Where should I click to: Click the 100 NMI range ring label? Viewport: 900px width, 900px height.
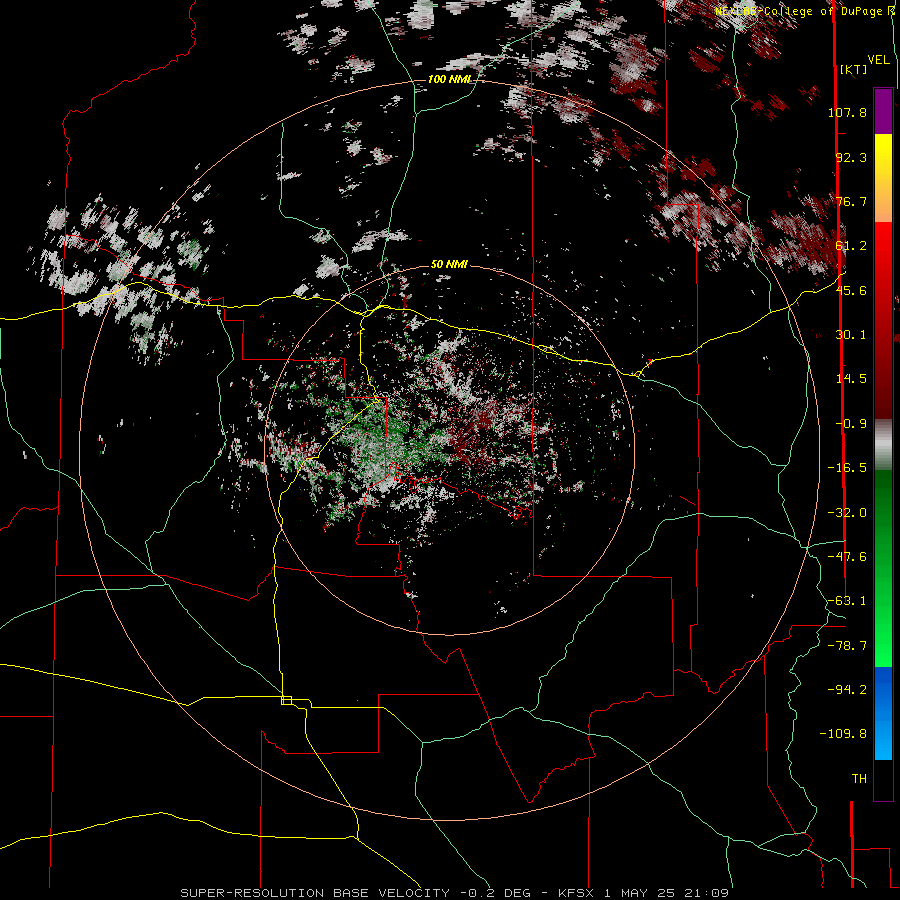449,79
